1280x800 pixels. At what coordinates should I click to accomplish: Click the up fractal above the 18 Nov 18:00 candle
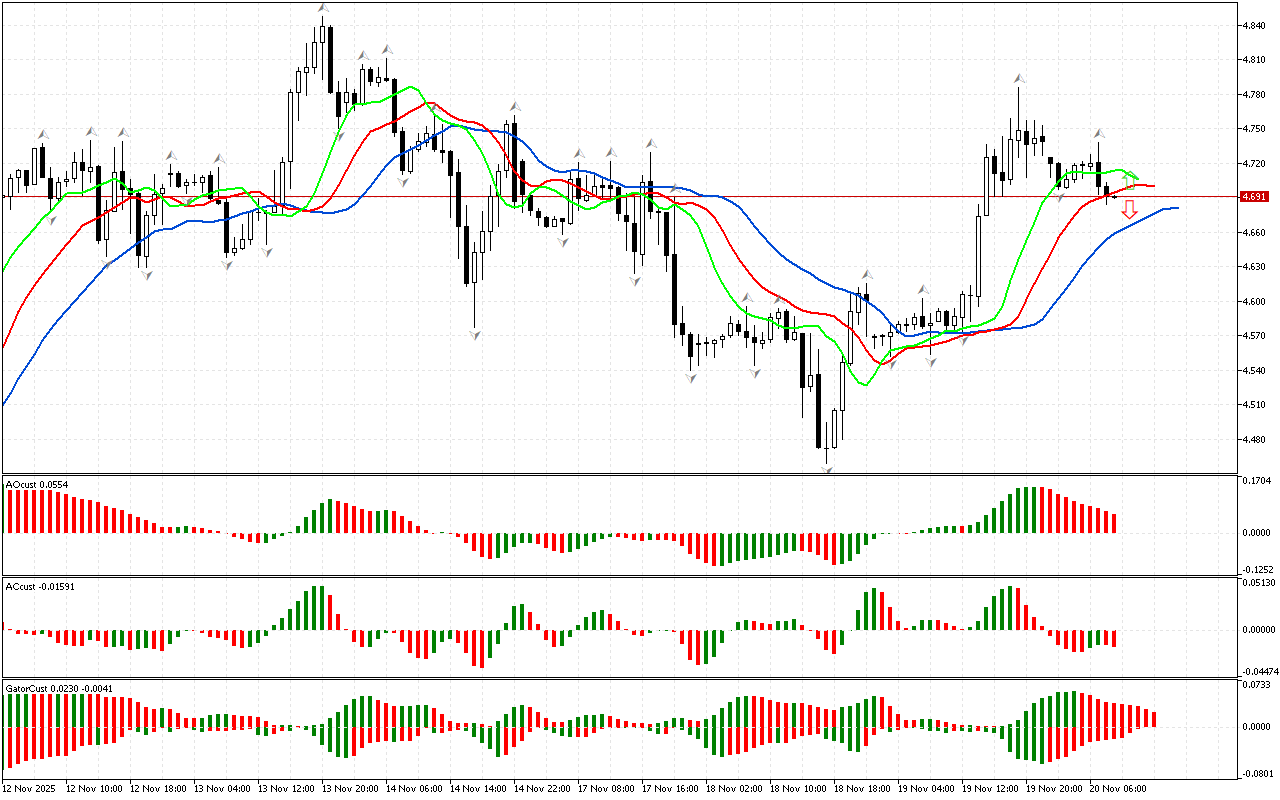[868, 272]
